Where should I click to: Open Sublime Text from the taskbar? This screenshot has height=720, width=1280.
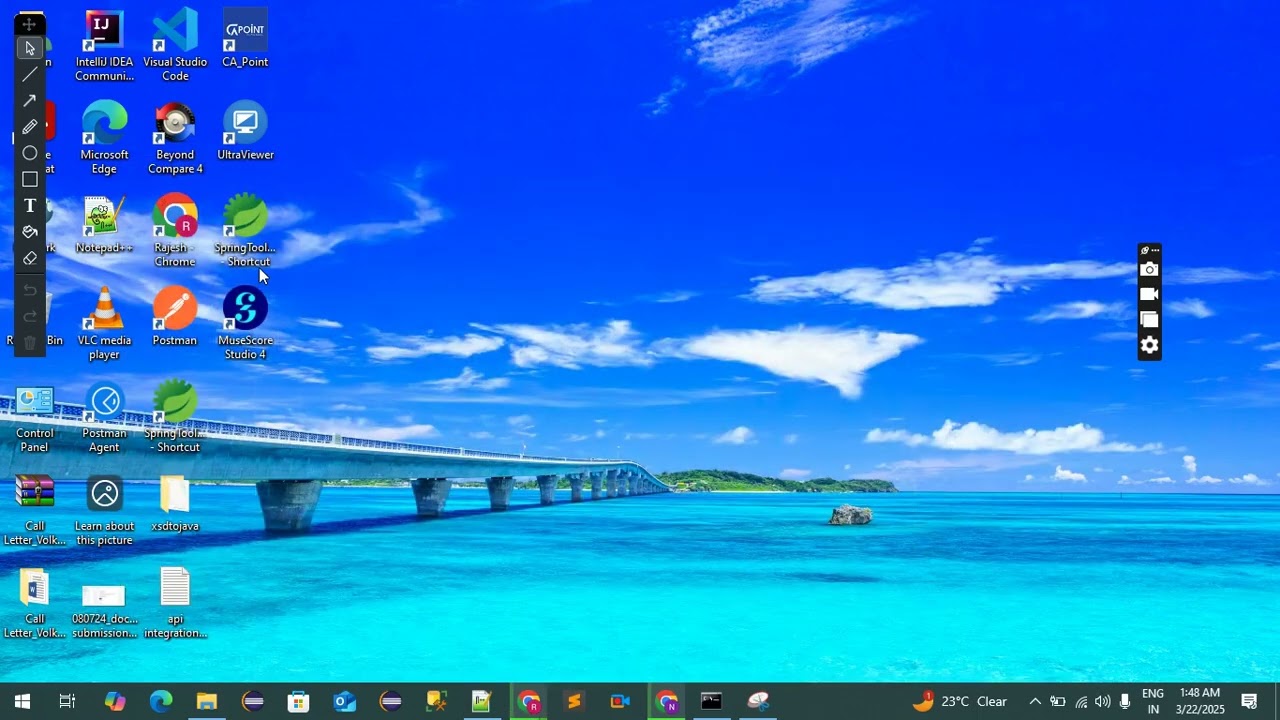tap(574, 701)
